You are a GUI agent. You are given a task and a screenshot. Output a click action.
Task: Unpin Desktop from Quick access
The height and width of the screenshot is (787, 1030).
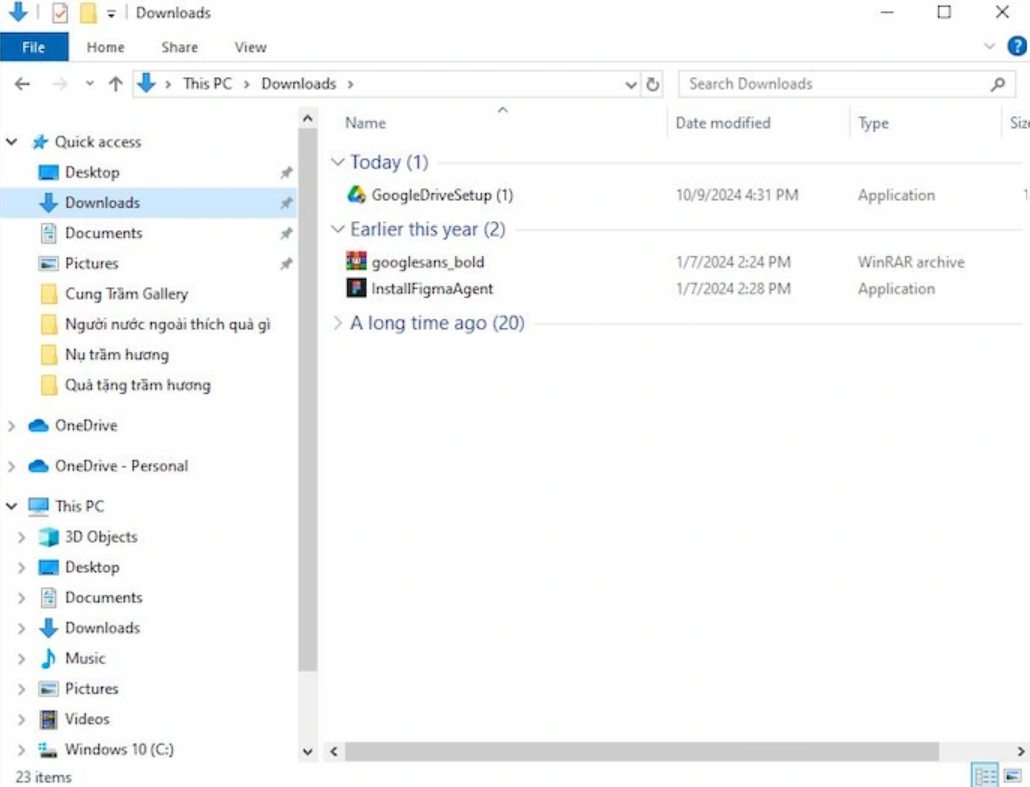pos(287,172)
